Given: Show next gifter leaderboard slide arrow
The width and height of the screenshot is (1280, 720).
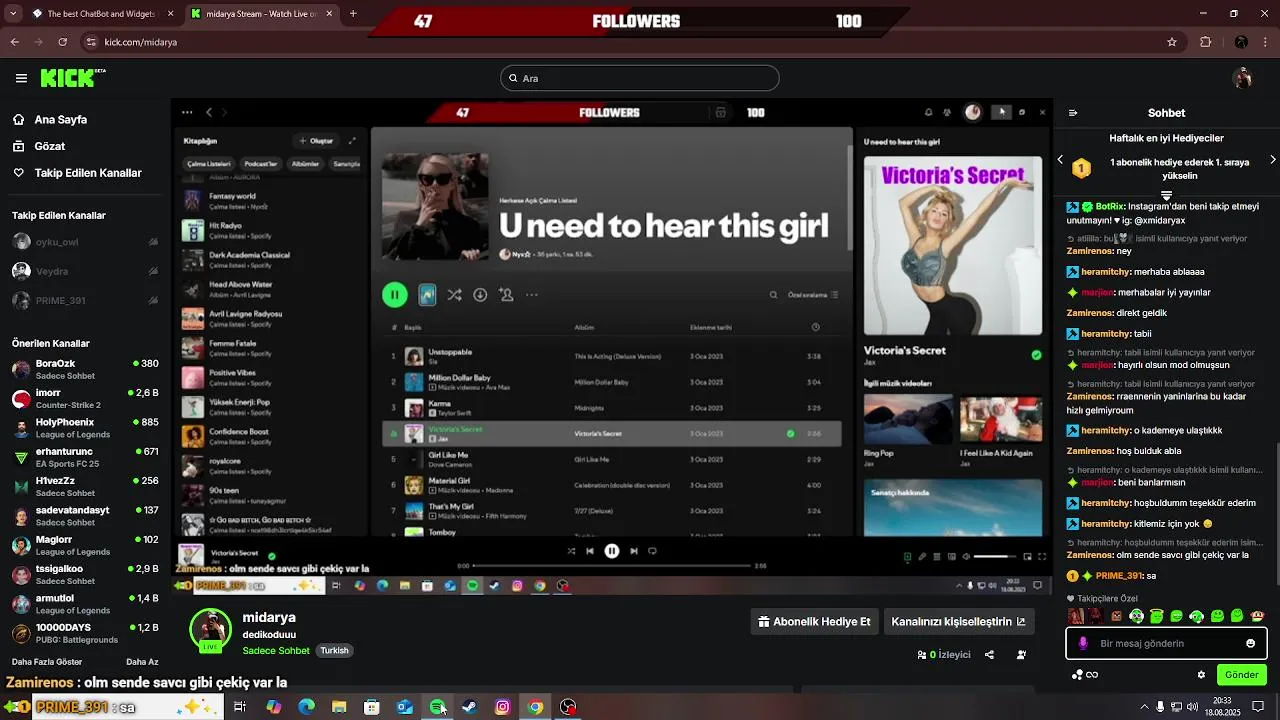Looking at the screenshot, I should (x=1273, y=160).
